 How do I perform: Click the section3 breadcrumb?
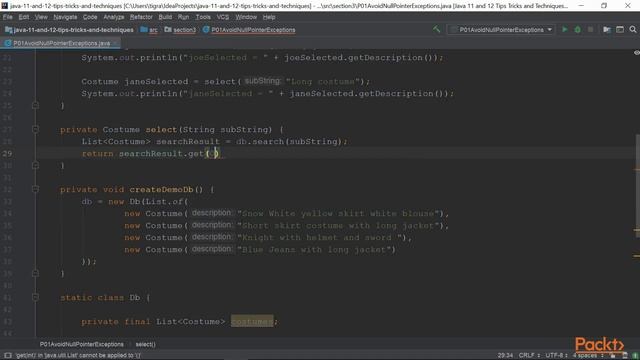184,30
